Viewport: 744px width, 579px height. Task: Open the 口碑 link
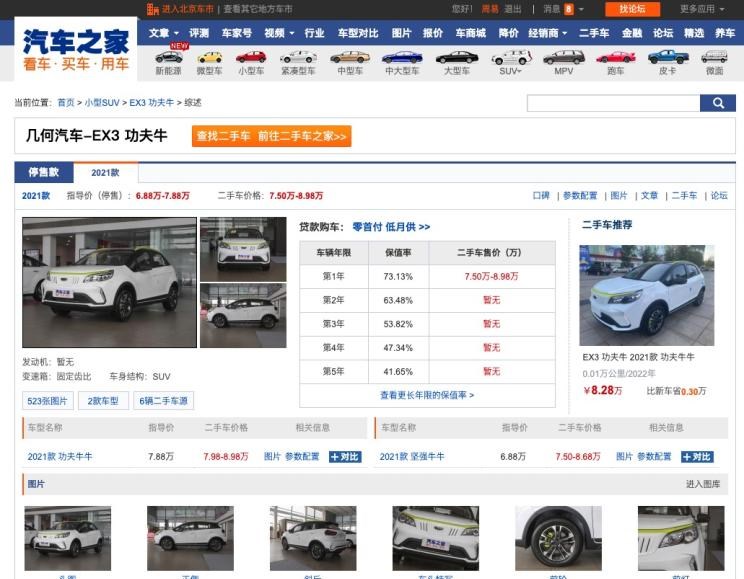pos(541,196)
